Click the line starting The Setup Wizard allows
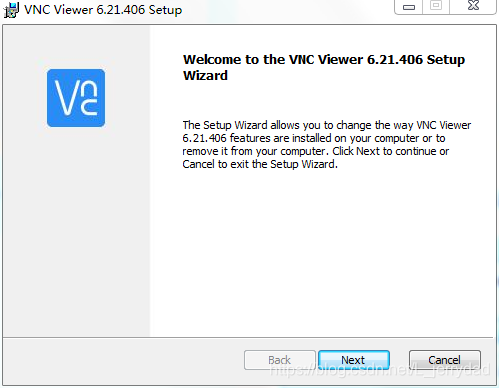This screenshot has height=388, width=499. click(x=327, y=125)
